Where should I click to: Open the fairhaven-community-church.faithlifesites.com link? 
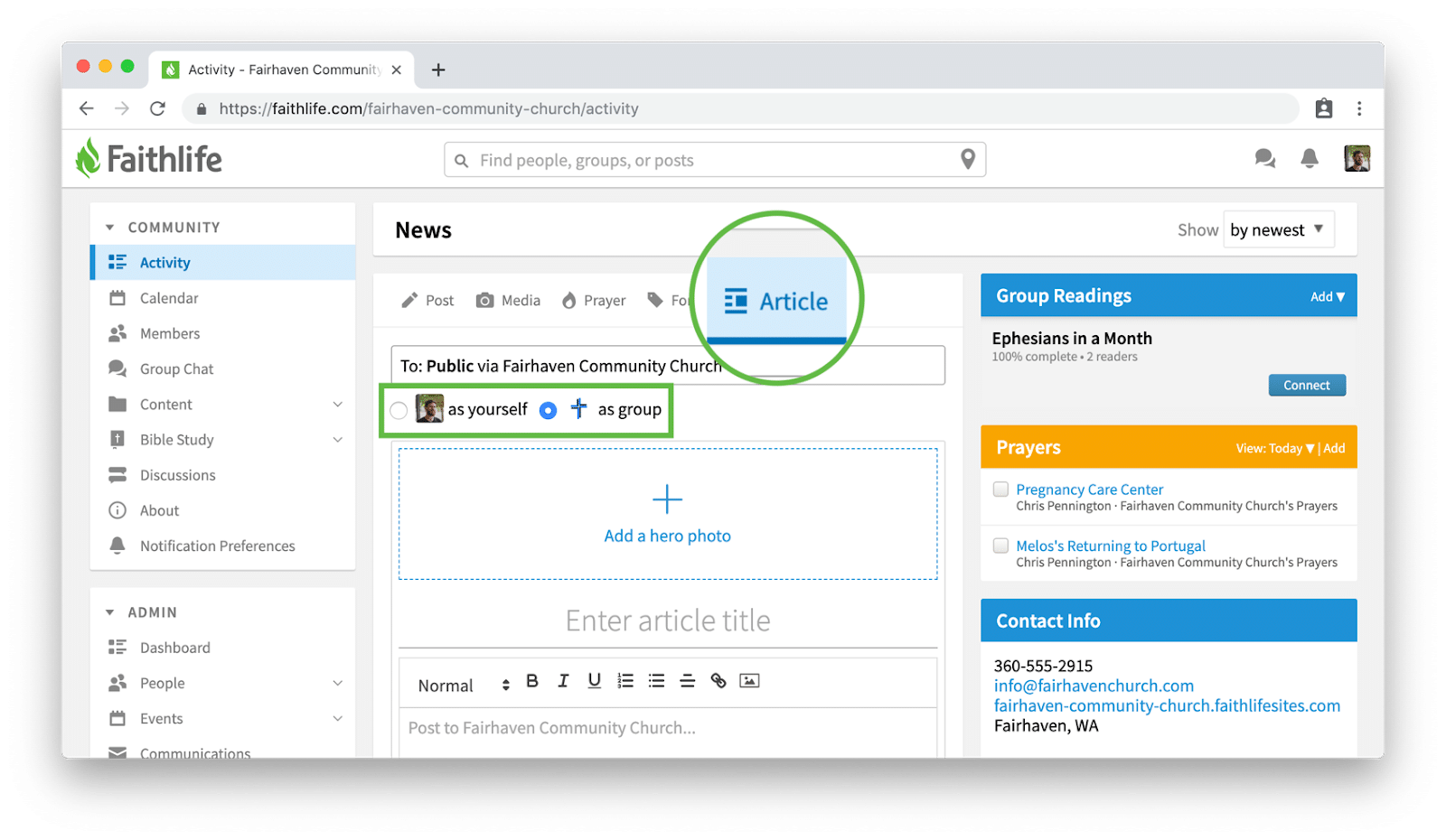[x=1167, y=705]
